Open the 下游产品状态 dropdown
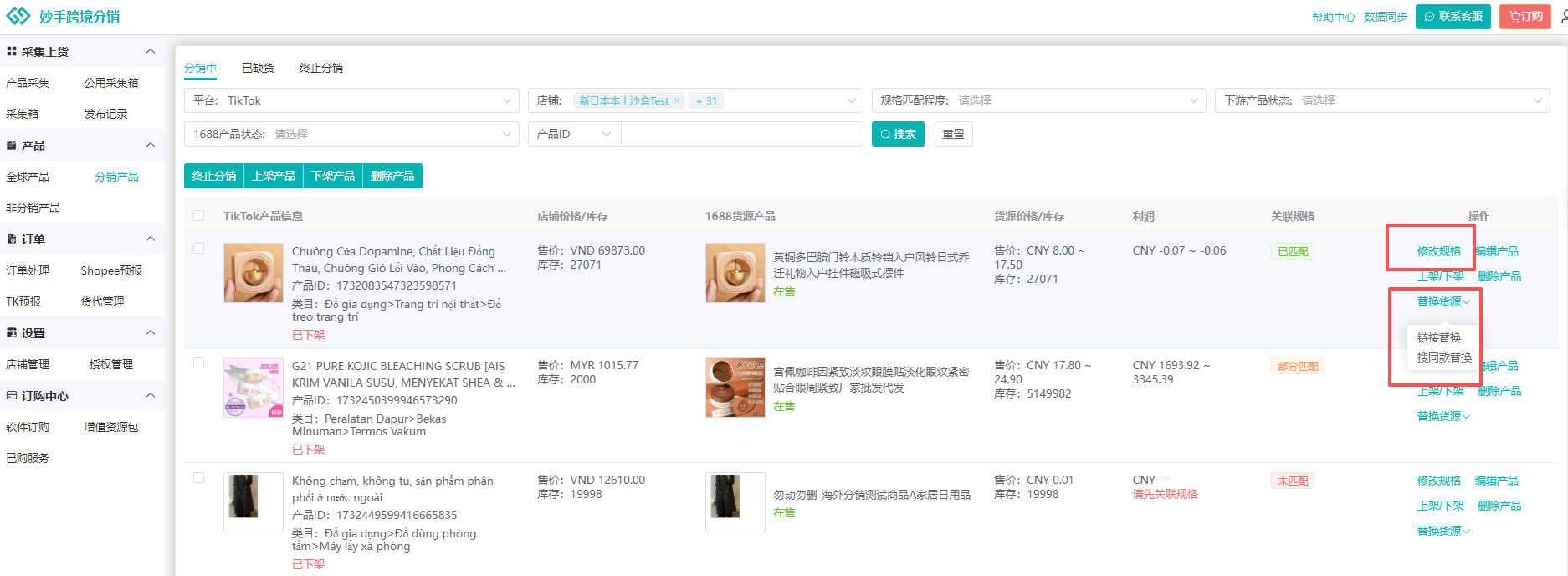Image resolution: width=1568 pixels, height=576 pixels. [1382, 100]
